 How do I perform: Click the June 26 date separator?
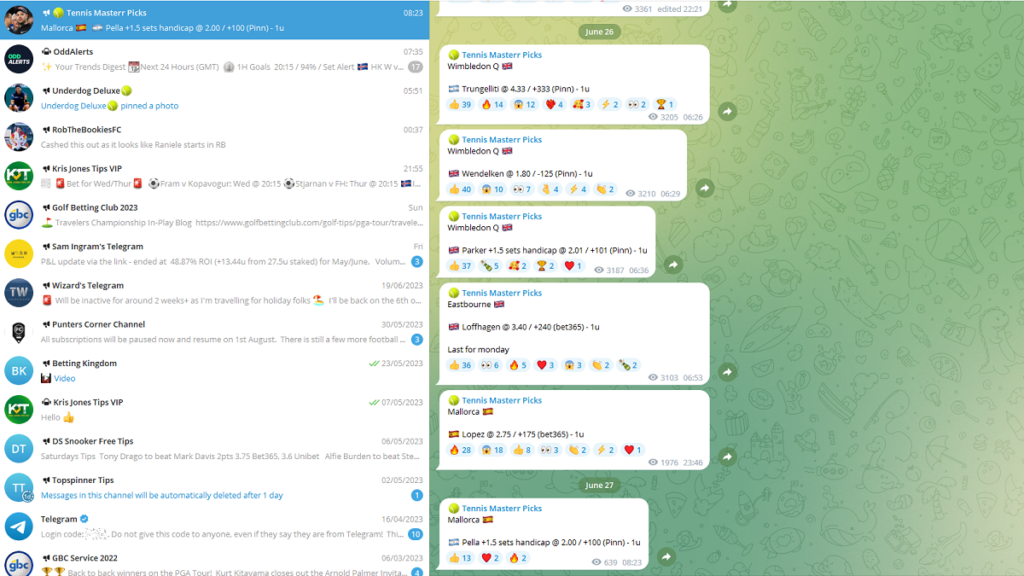click(x=599, y=32)
